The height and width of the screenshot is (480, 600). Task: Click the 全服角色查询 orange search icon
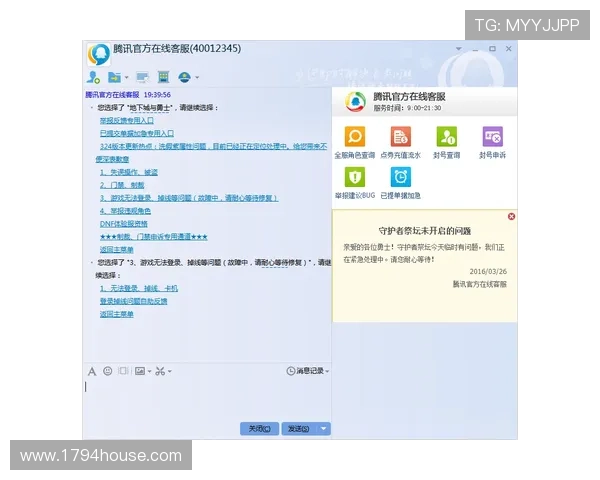pyautogui.click(x=355, y=136)
